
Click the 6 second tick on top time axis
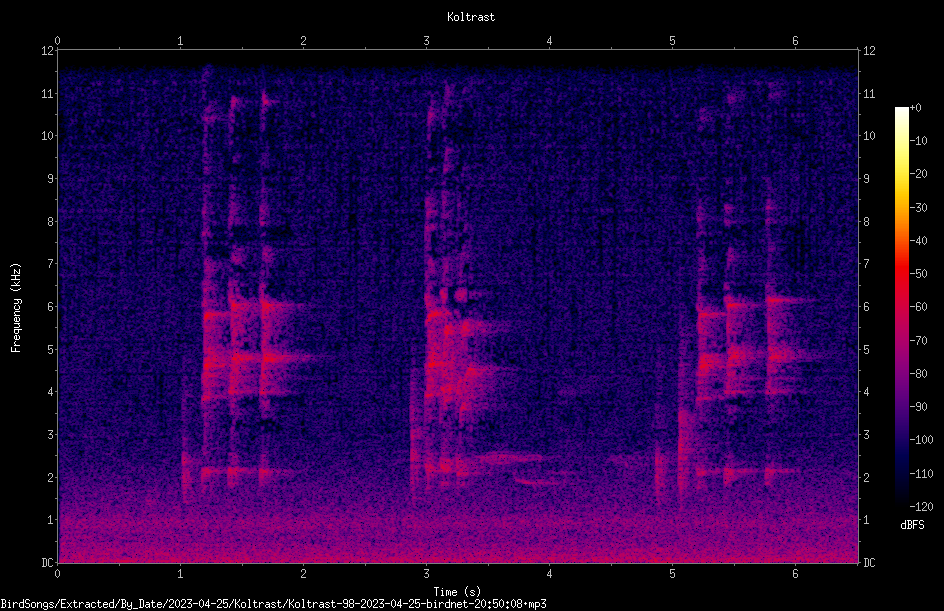(795, 41)
